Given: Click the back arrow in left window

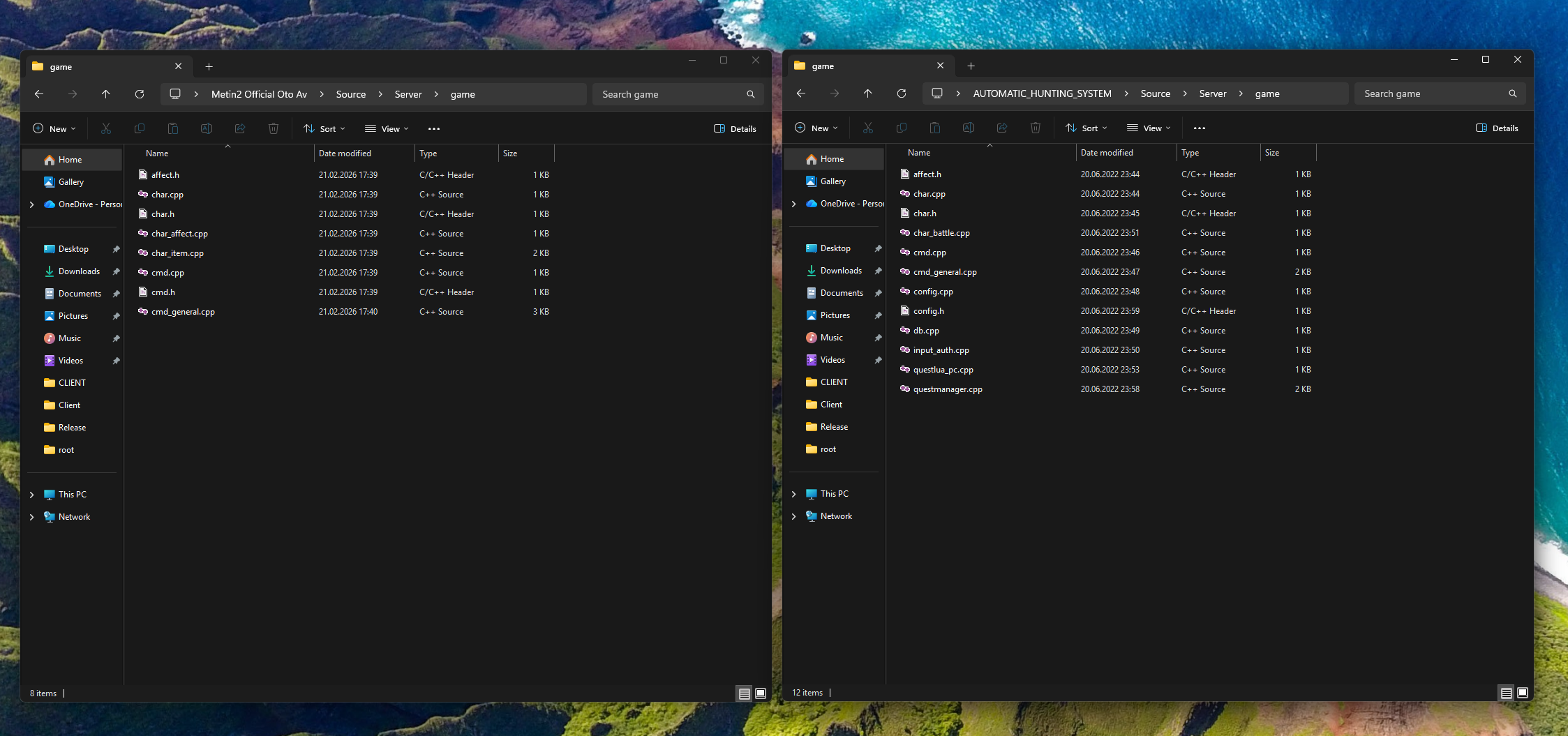Looking at the screenshot, I should click(x=39, y=94).
